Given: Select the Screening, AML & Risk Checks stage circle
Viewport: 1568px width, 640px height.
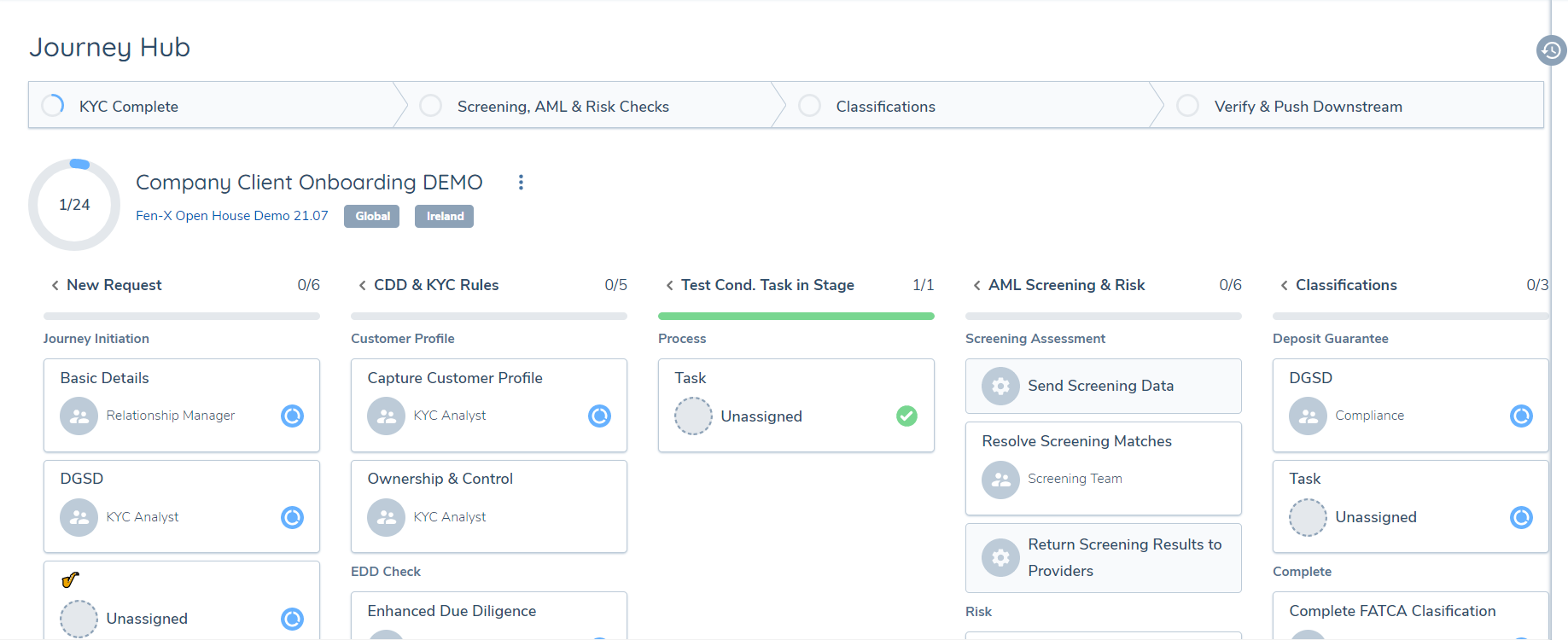Looking at the screenshot, I should [431, 106].
